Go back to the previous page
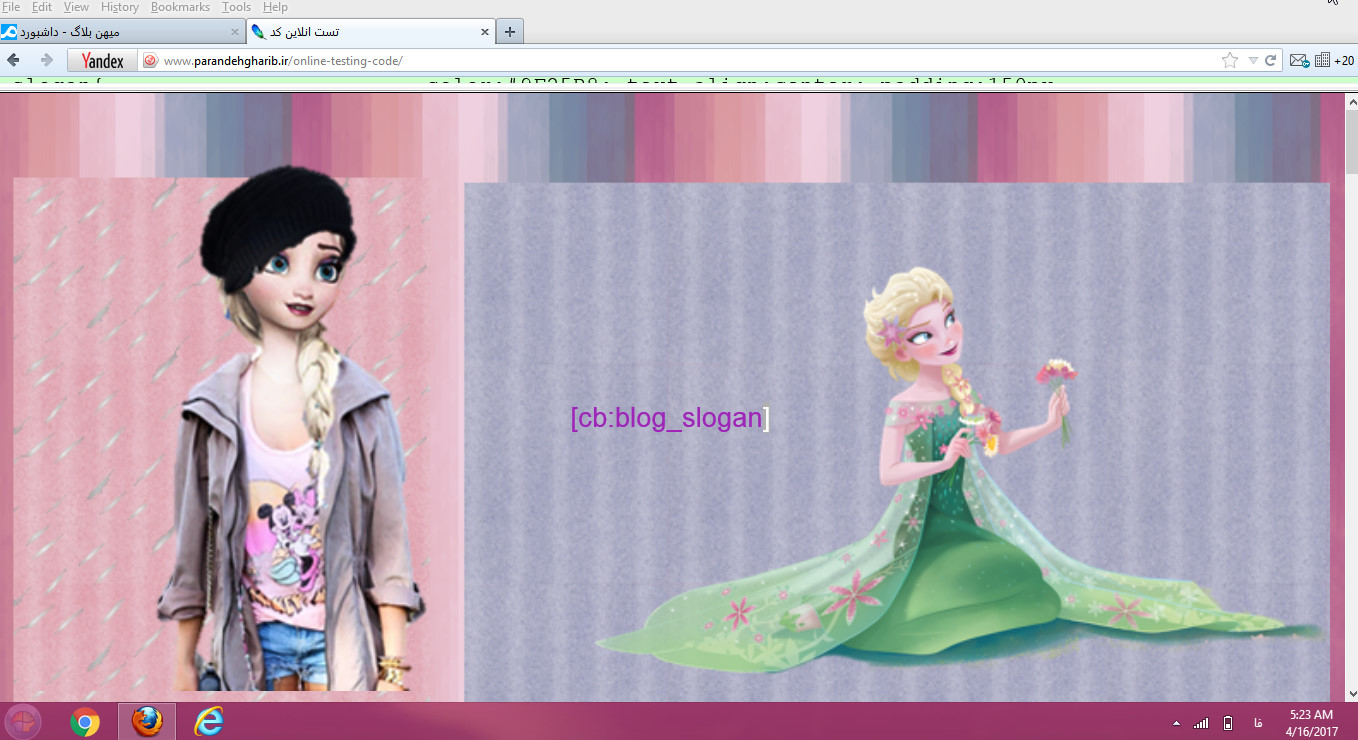The image size is (1358, 740). (x=14, y=60)
